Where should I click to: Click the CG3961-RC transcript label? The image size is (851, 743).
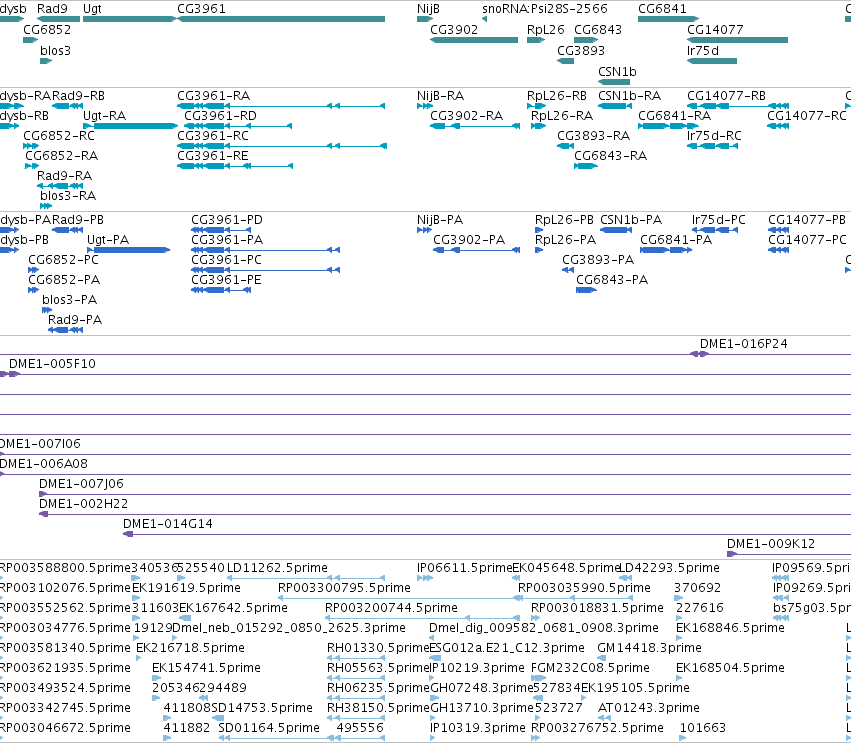tap(213, 136)
